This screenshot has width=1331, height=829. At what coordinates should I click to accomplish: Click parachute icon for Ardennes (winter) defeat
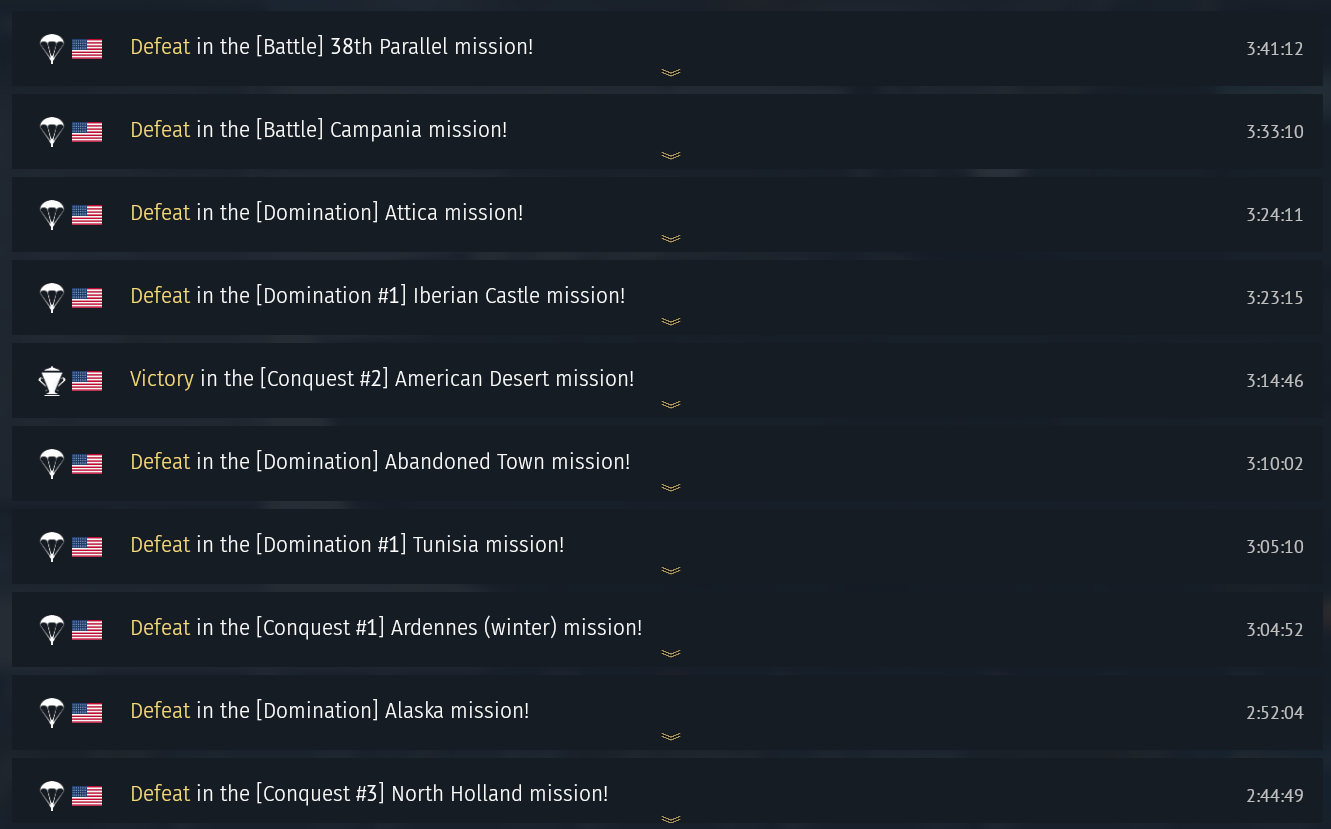51,629
